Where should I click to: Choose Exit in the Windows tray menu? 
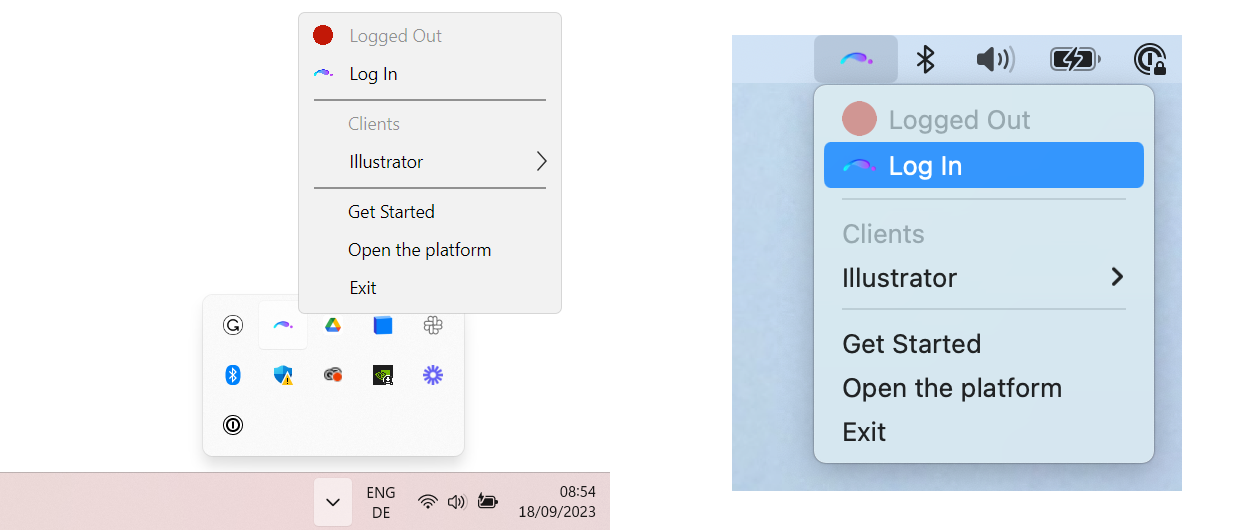(363, 288)
